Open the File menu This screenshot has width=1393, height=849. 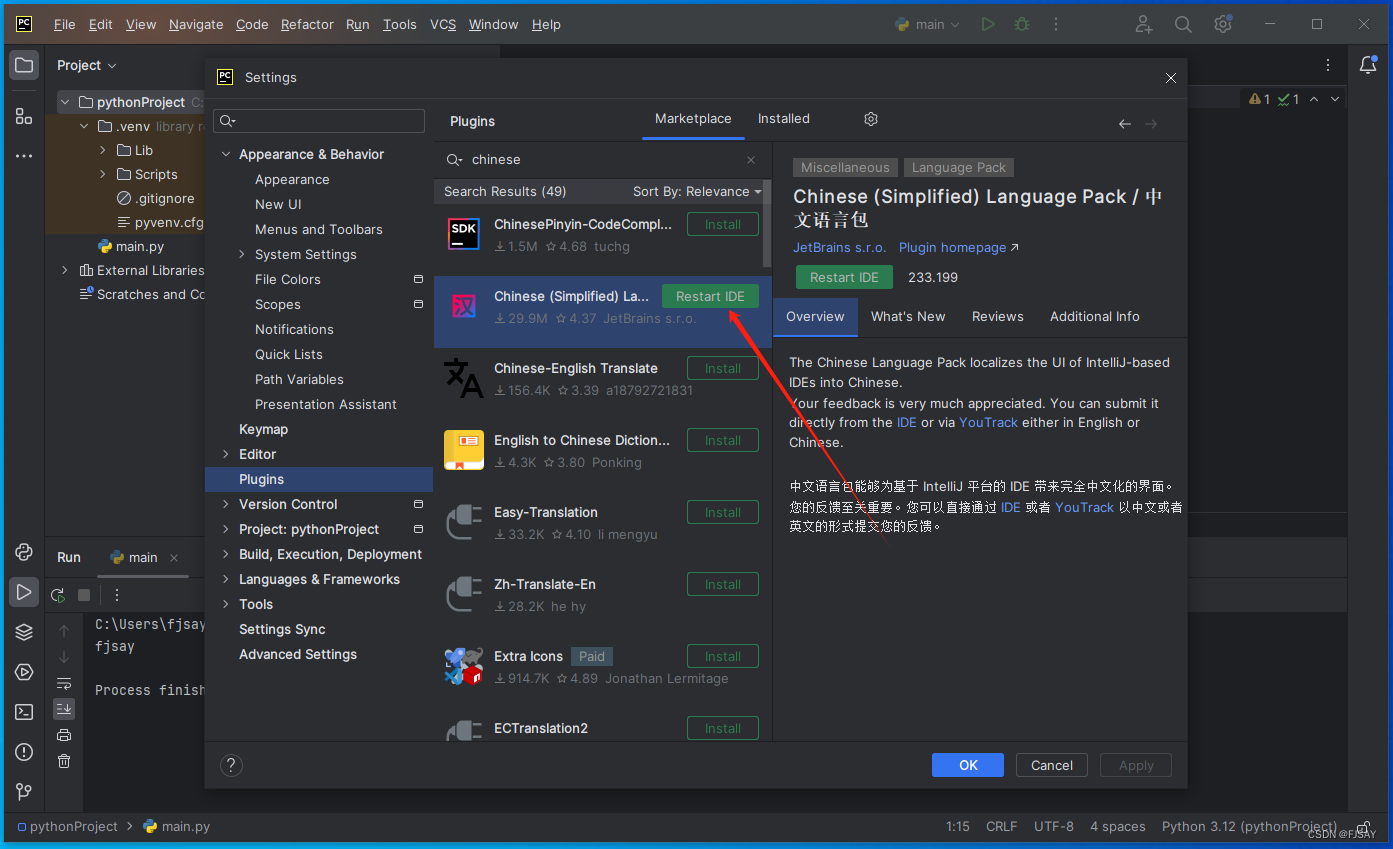pos(64,24)
